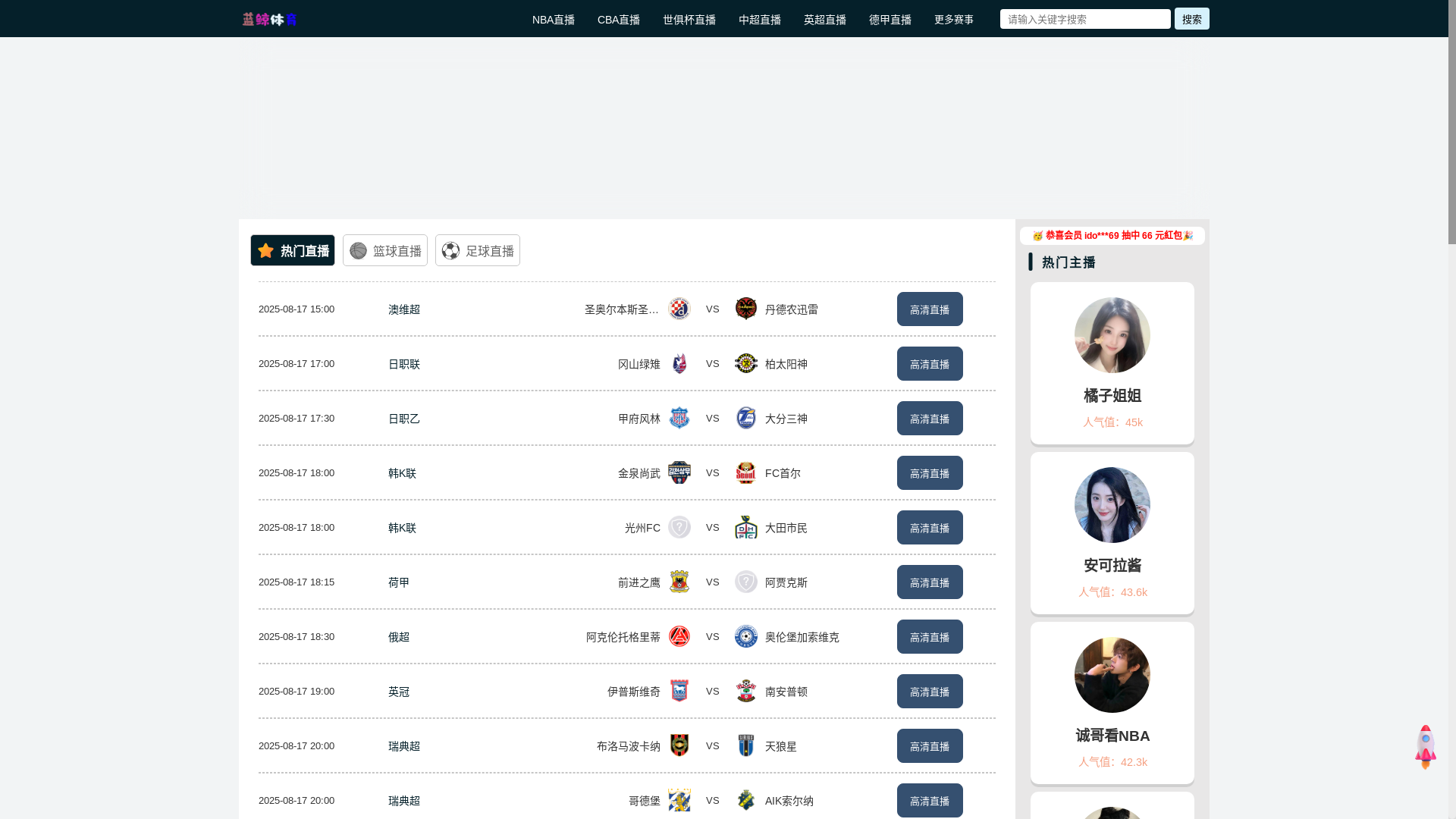Watch 高清直播 for 柏太阳神 match
The height and width of the screenshot is (819, 1456).
point(930,363)
